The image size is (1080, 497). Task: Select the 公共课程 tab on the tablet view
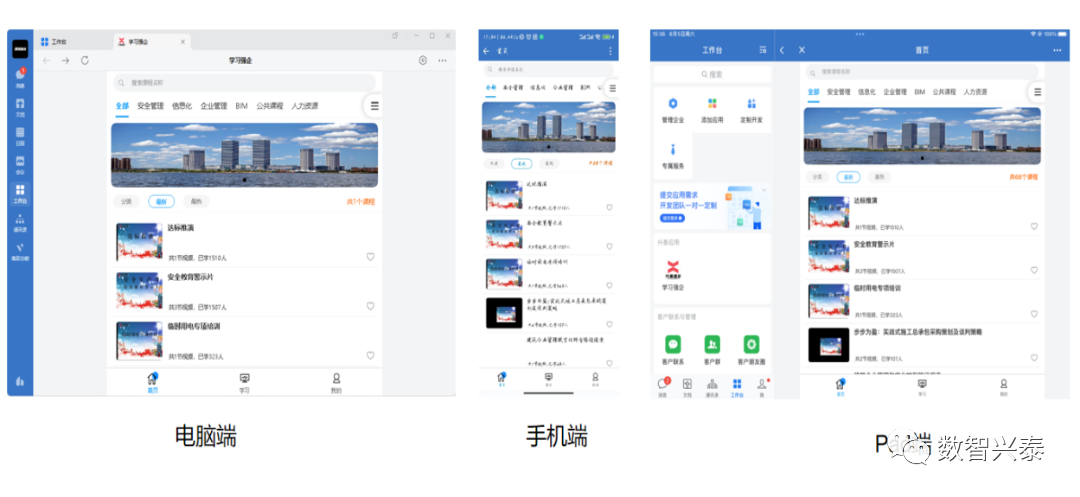click(x=944, y=92)
